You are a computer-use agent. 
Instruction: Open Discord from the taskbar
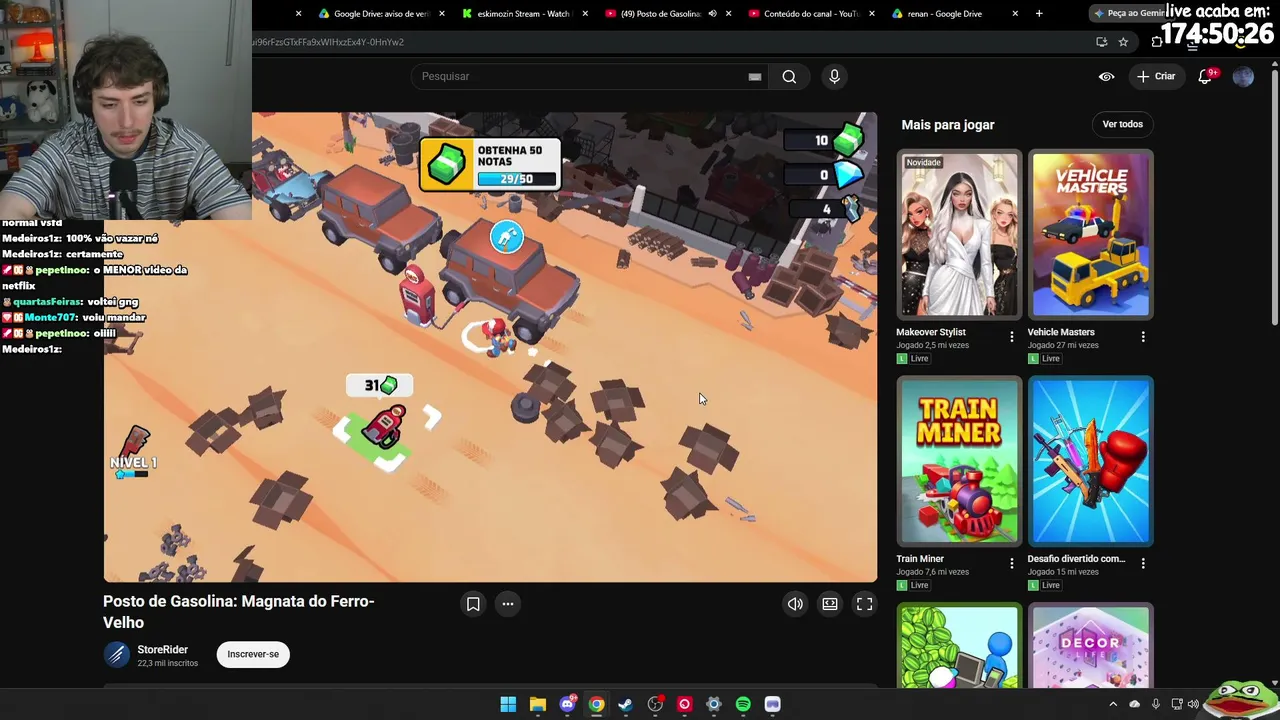pyautogui.click(x=567, y=704)
